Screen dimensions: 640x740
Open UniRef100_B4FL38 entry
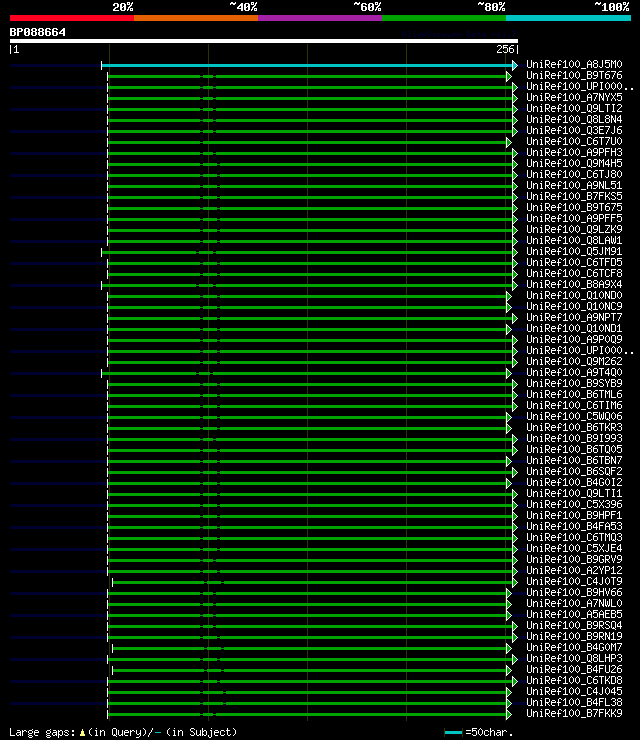[574, 703]
